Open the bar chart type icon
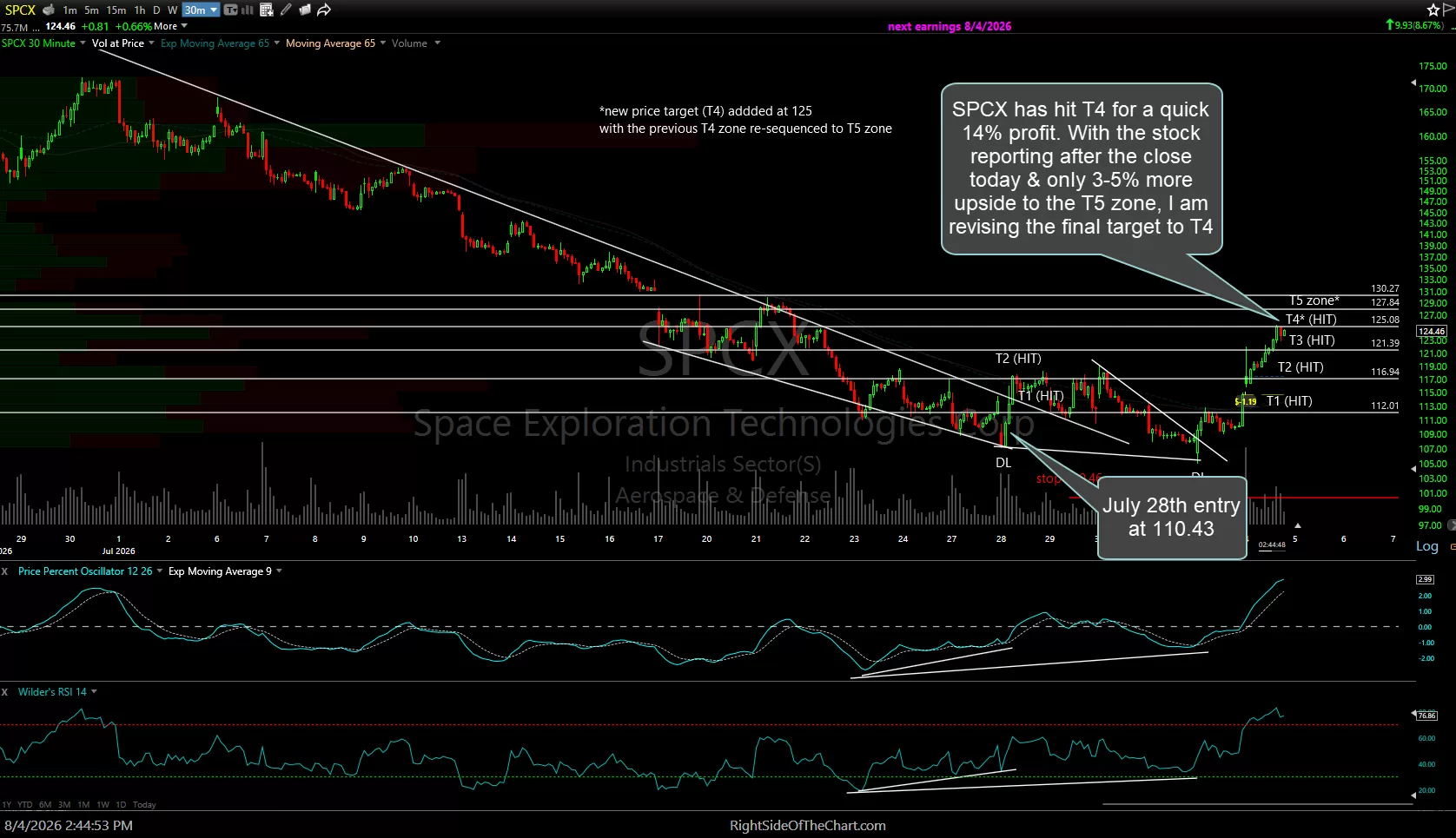1456x838 pixels. point(248,10)
